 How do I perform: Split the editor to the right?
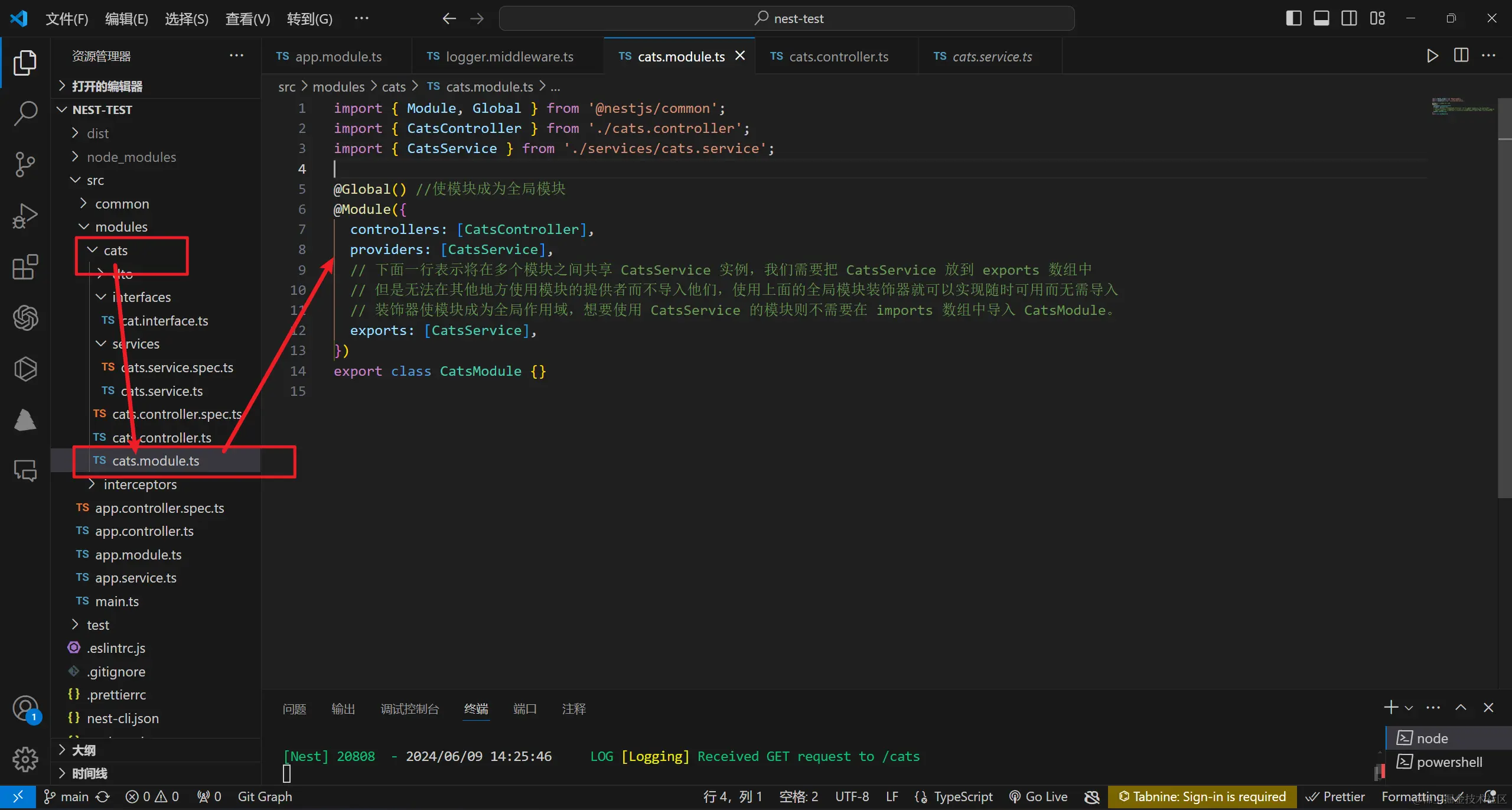coord(1461,56)
